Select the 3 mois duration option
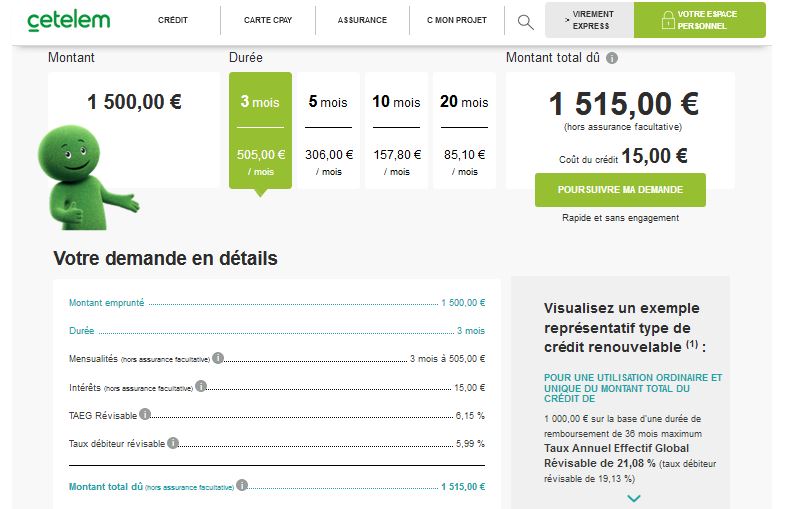Viewport: 786px width, 509px height. click(260, 130)
